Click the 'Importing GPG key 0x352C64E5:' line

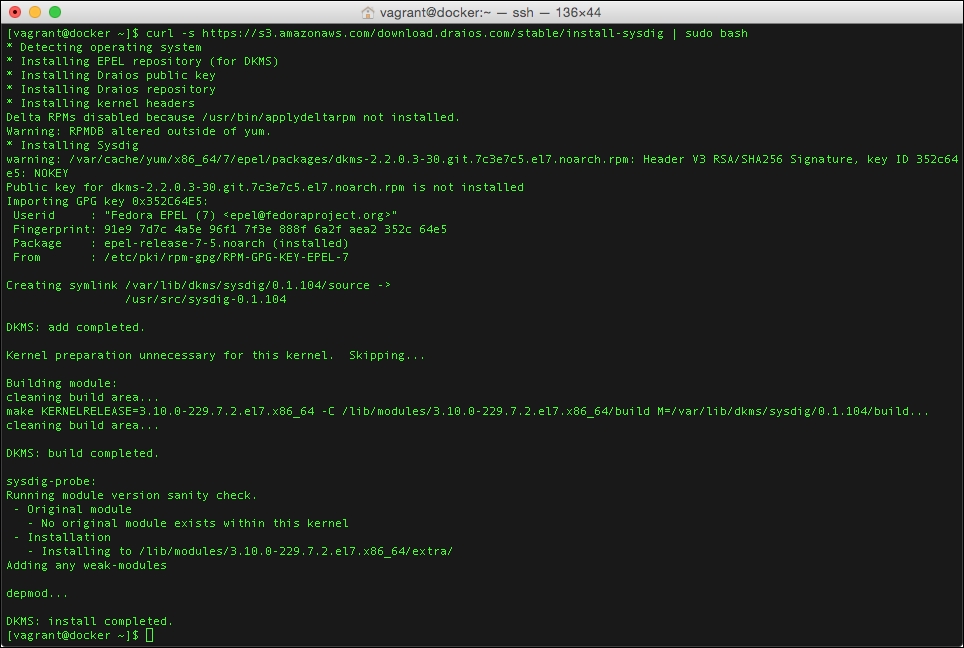click(x=107, y=202)
